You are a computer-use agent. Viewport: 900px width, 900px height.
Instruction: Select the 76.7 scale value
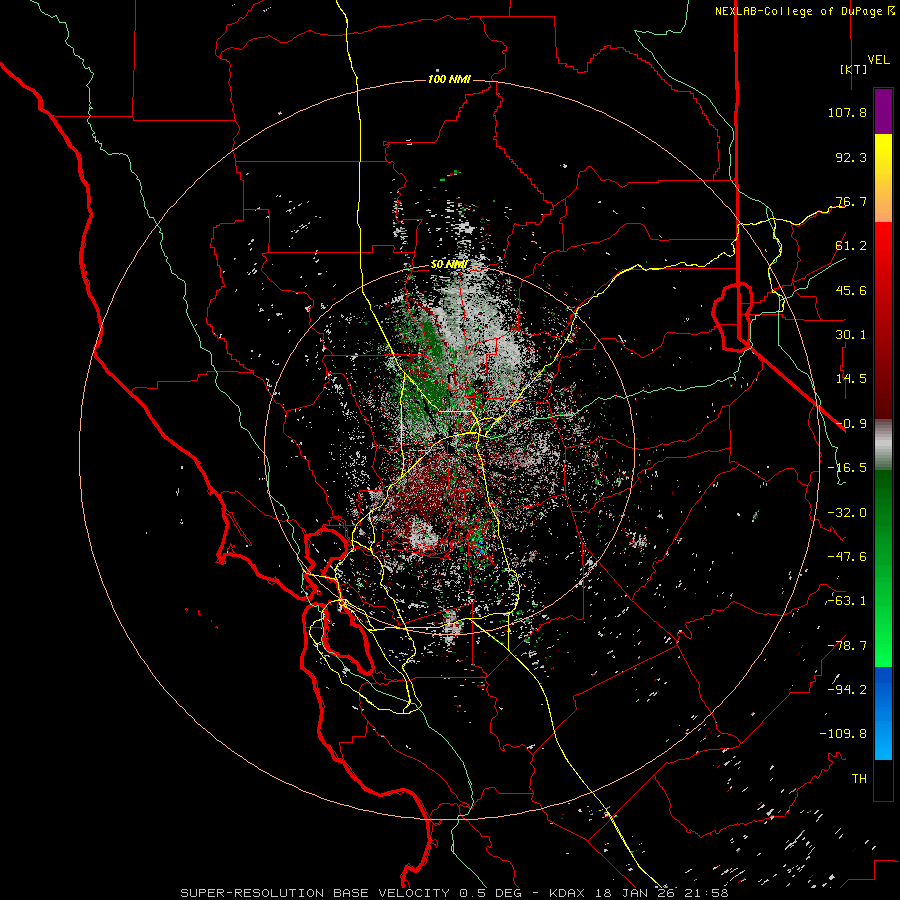point(851,201)
